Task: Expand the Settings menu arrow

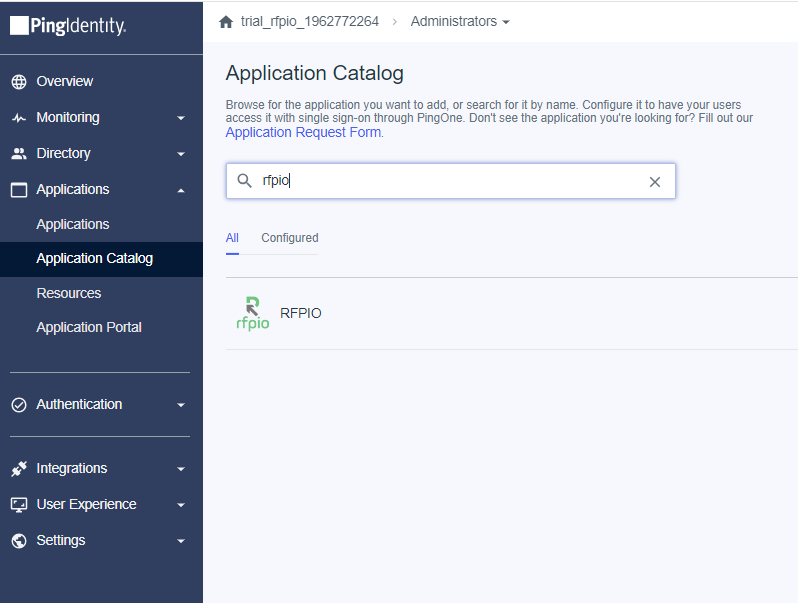Action: (x=181, y=541)
